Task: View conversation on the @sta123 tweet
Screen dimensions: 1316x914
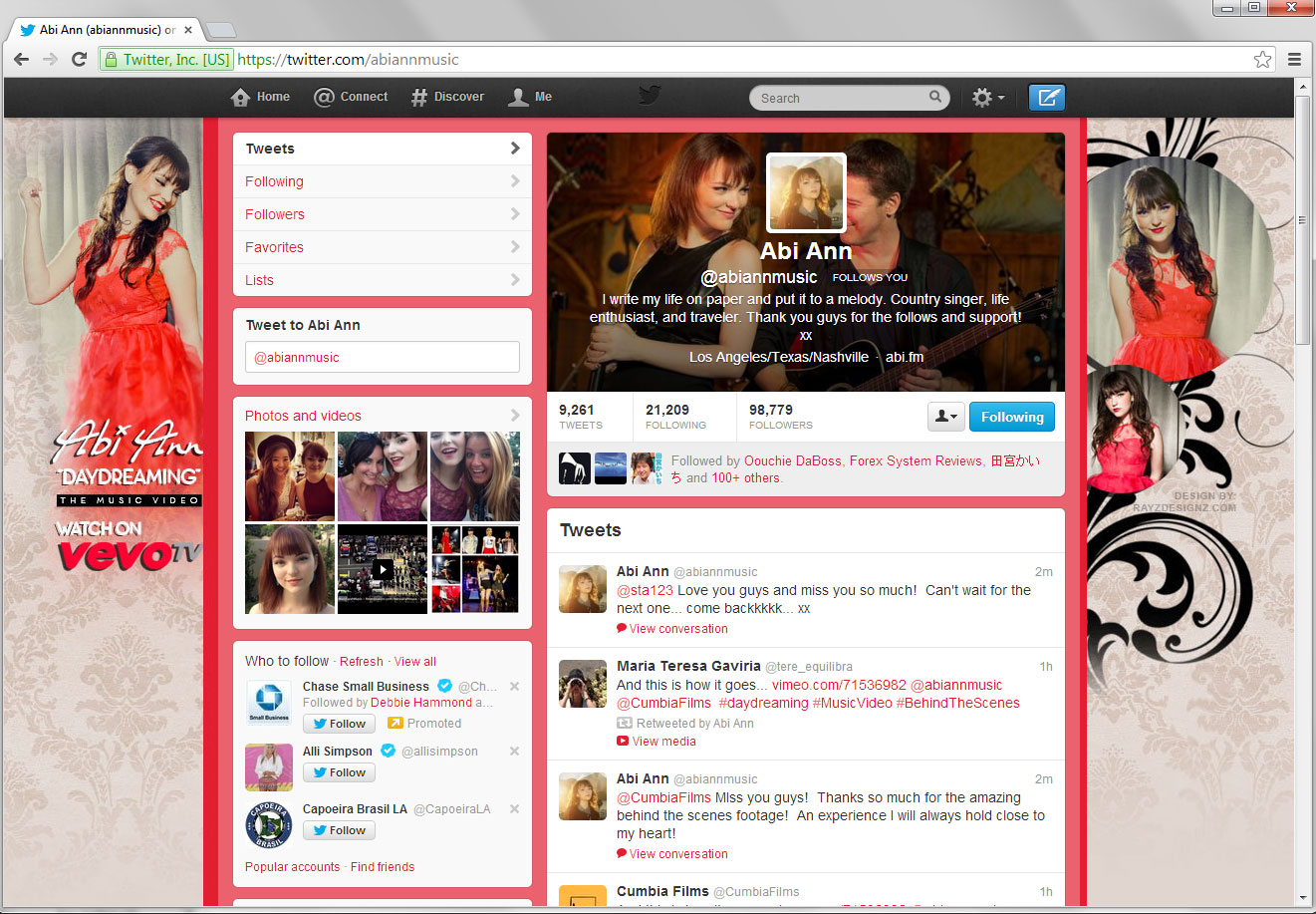Action: [x=677, y=629]
